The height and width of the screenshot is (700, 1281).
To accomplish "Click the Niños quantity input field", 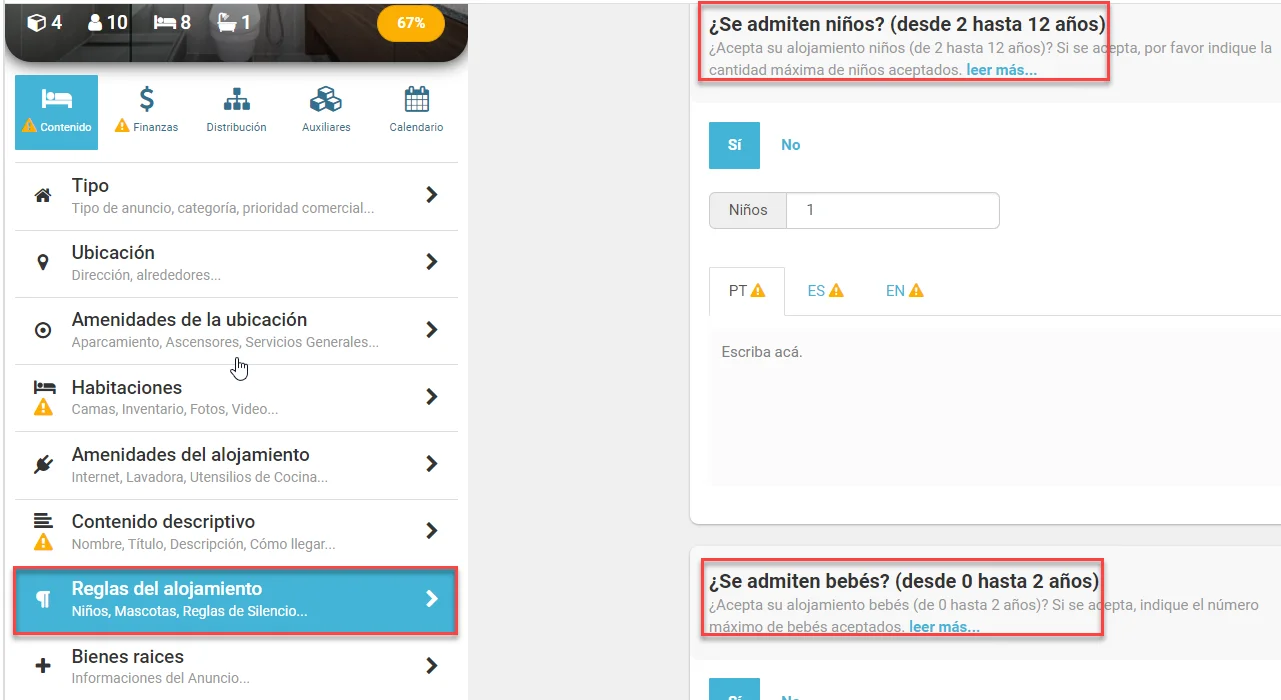I will coord(893,210).
